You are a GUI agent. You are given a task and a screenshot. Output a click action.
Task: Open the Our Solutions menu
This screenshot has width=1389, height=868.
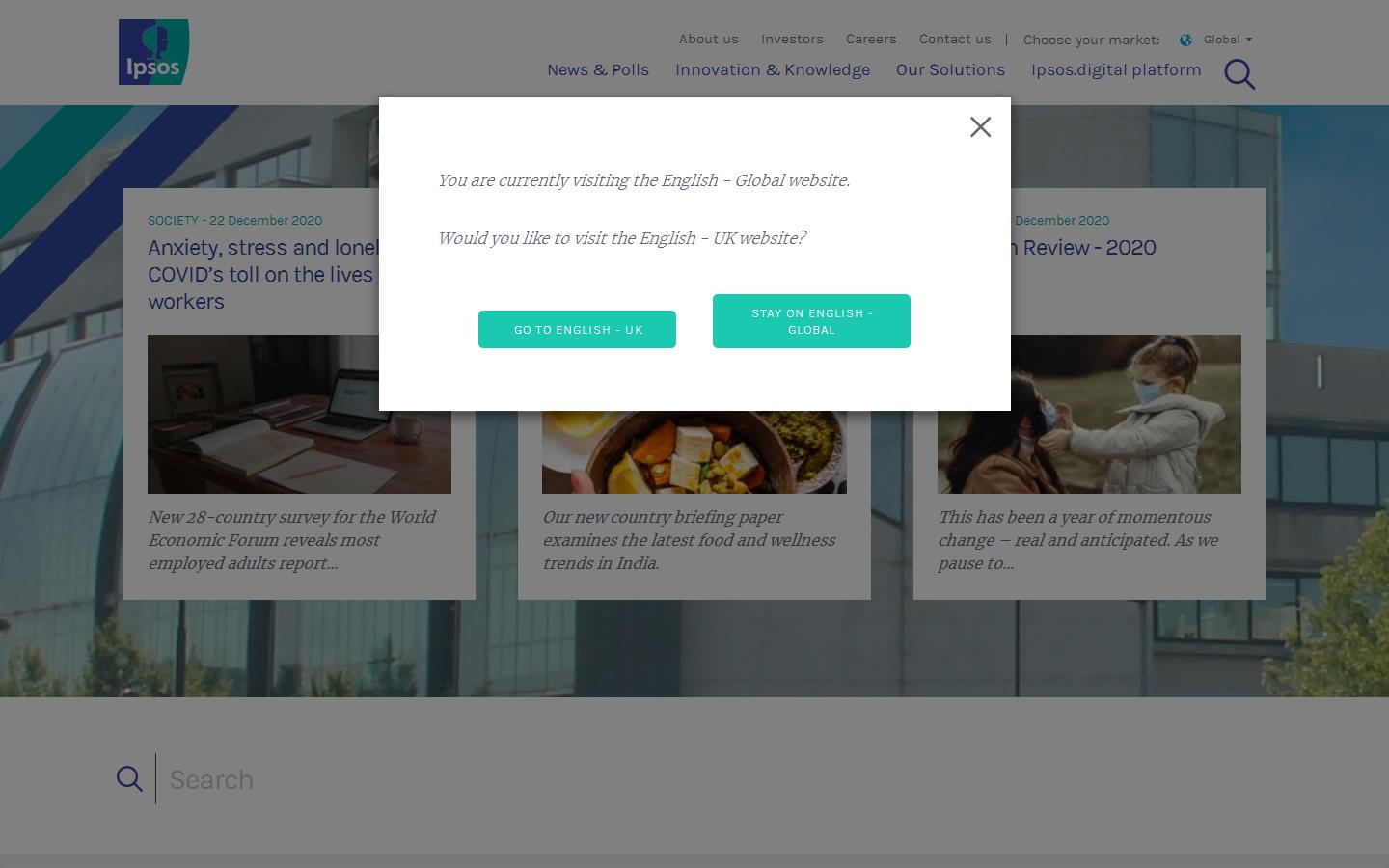click(950, 69)
